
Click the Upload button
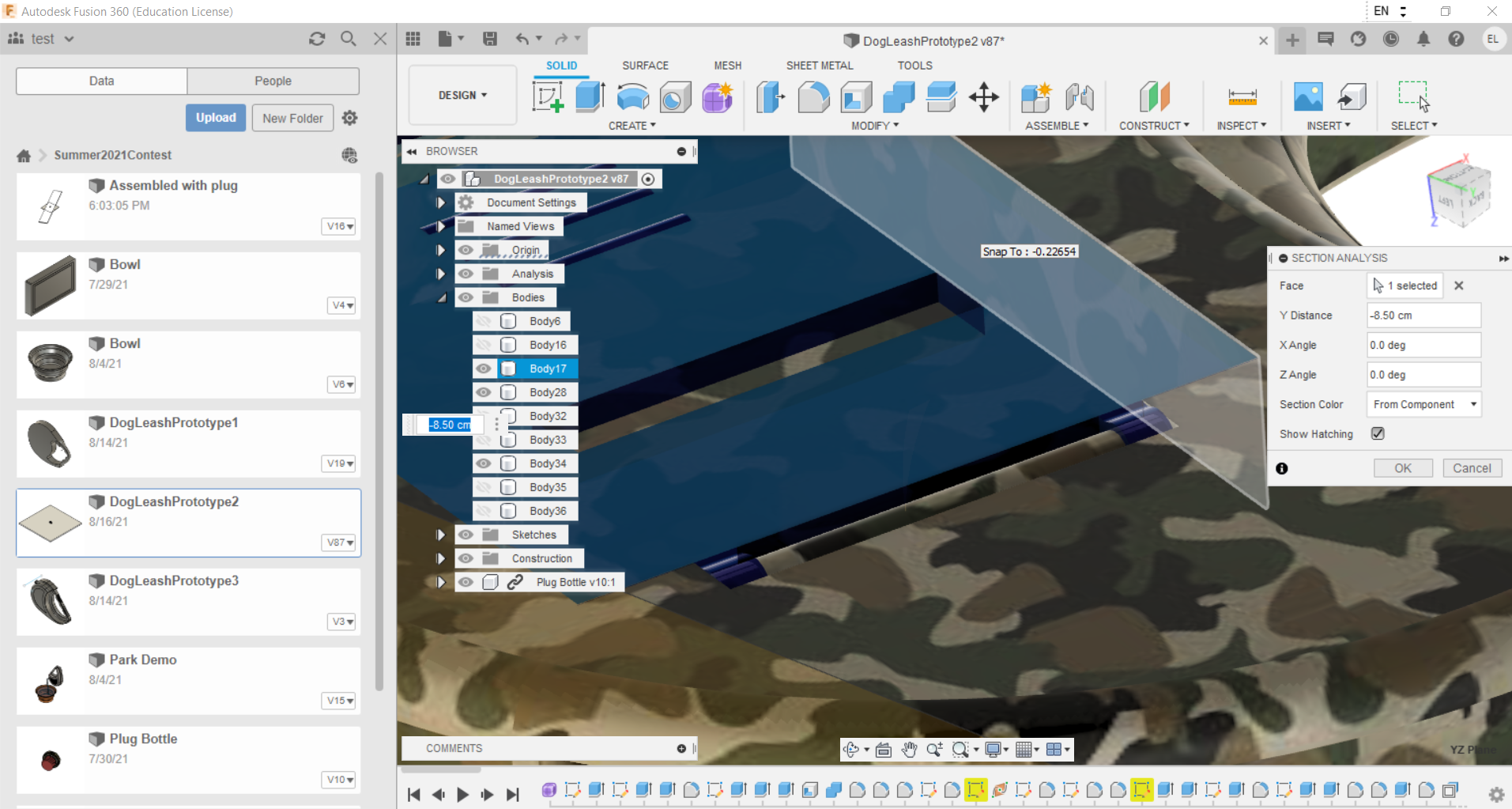[x=215, y=117]
